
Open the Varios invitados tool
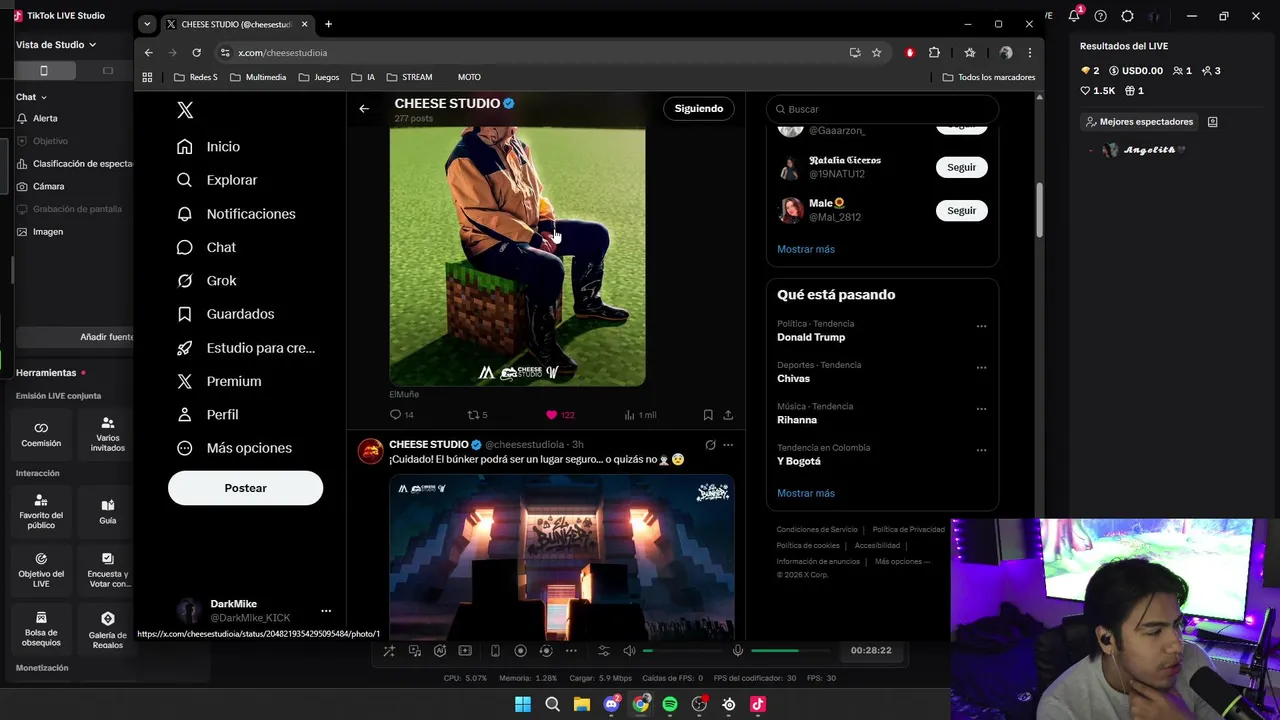(x=107, y=434)
